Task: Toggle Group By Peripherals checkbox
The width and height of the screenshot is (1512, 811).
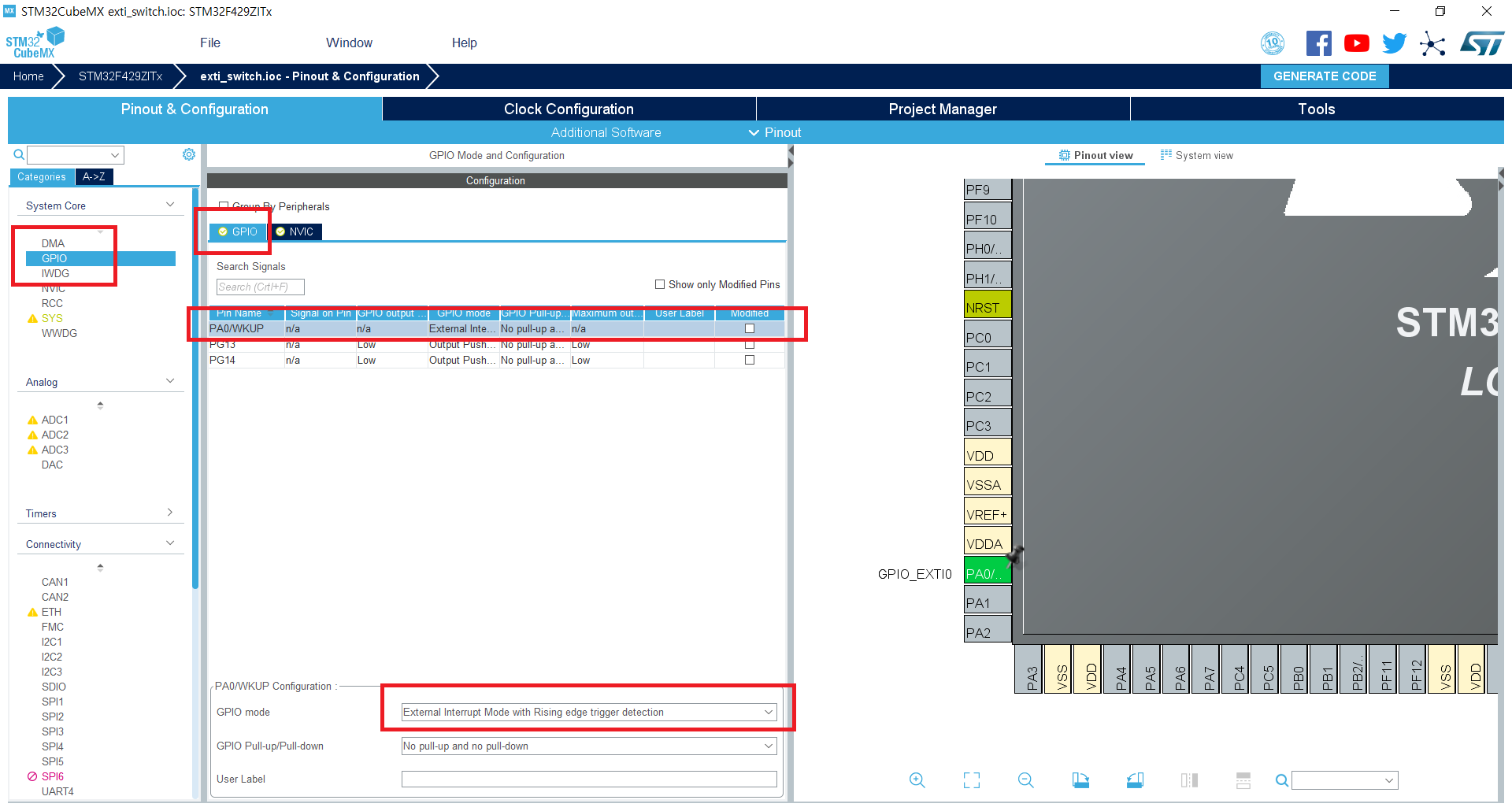Action: (x=224, y=206)
